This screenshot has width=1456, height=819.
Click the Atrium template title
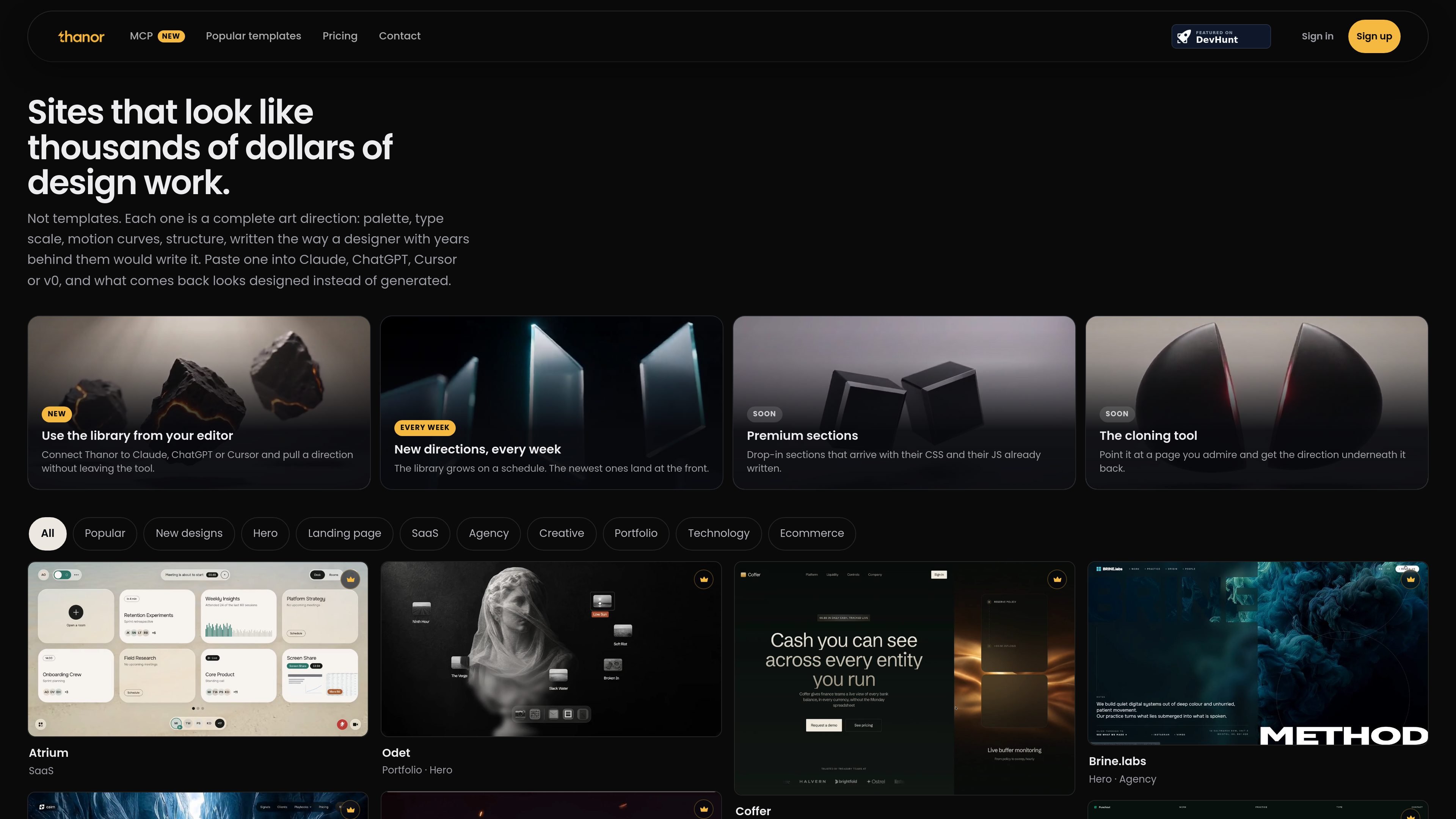(x=49, y=753)
